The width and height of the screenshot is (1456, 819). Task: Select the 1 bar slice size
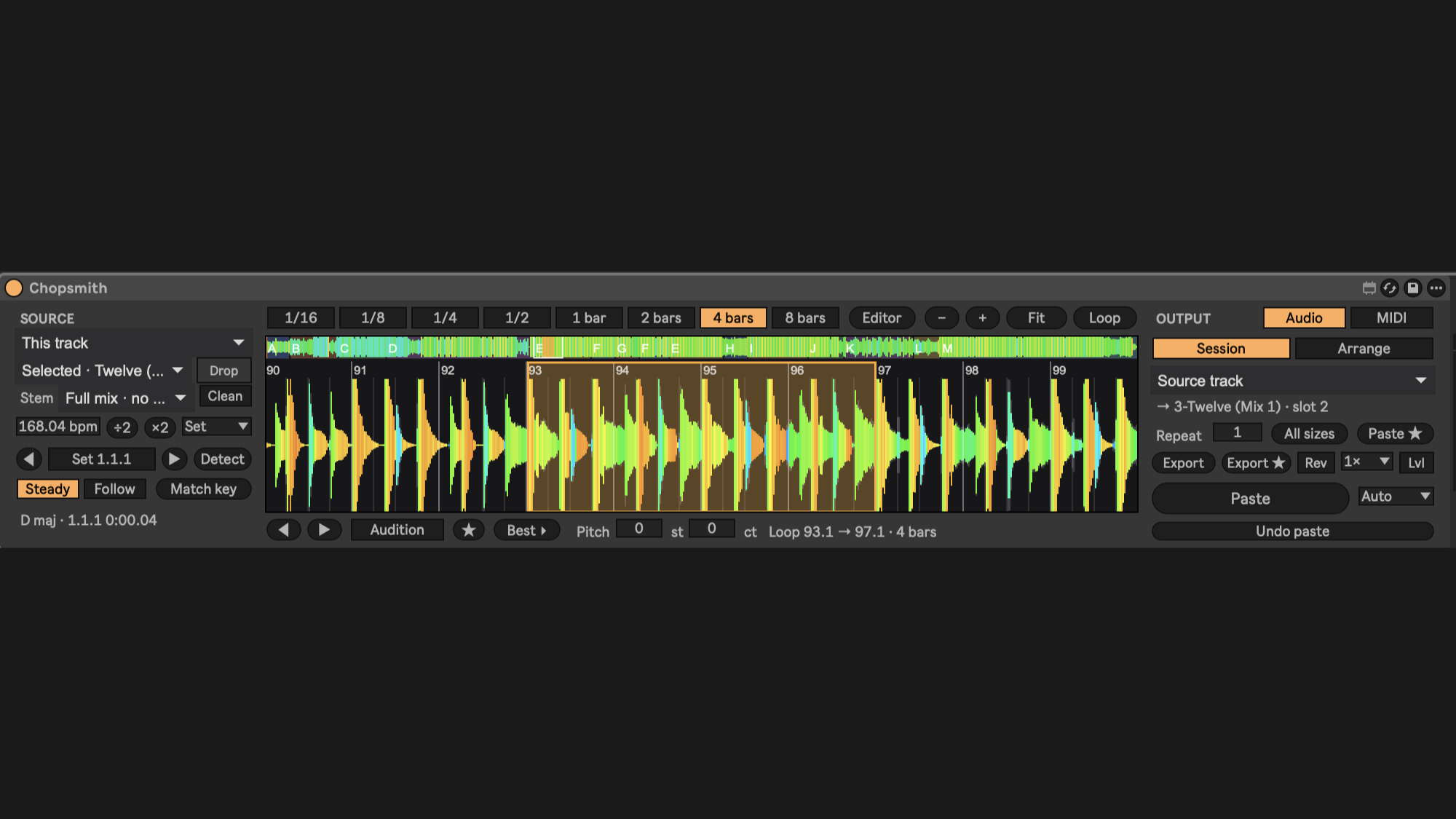[589, 318]
